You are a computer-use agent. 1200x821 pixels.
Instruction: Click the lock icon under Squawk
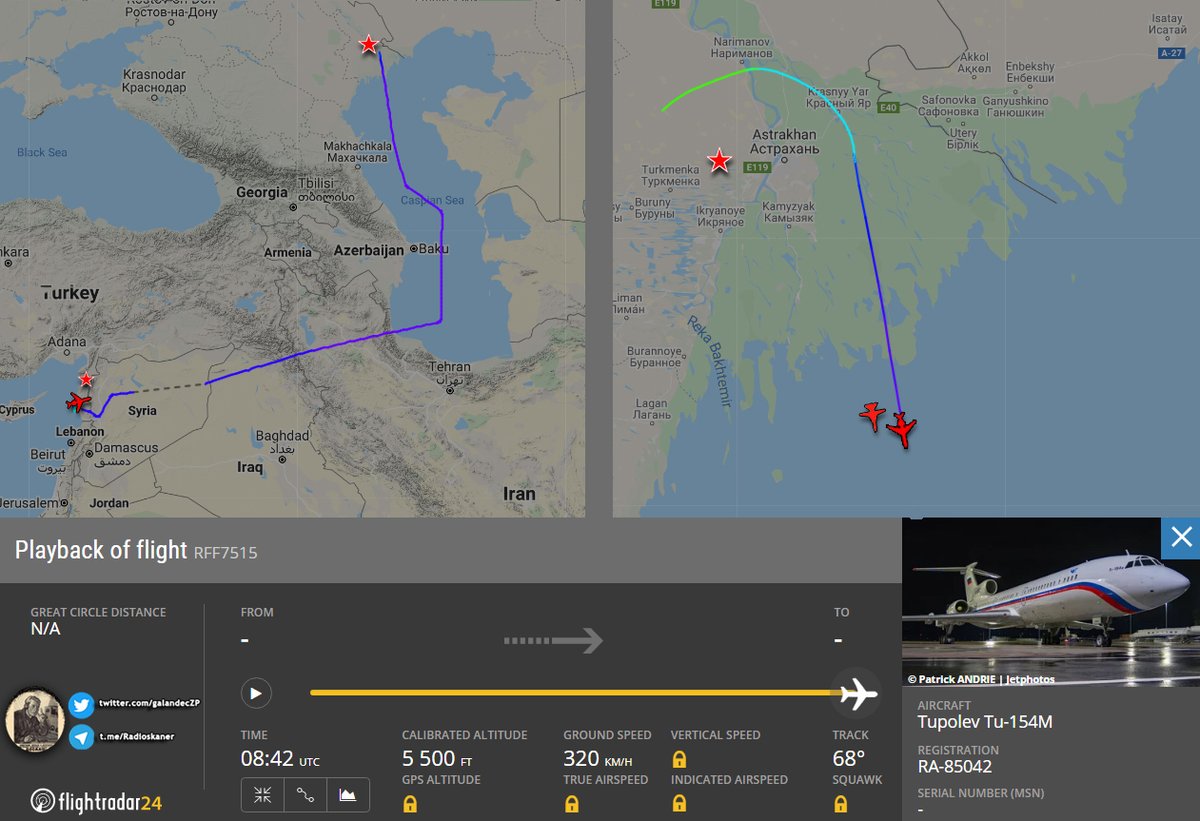pos(840,803)
